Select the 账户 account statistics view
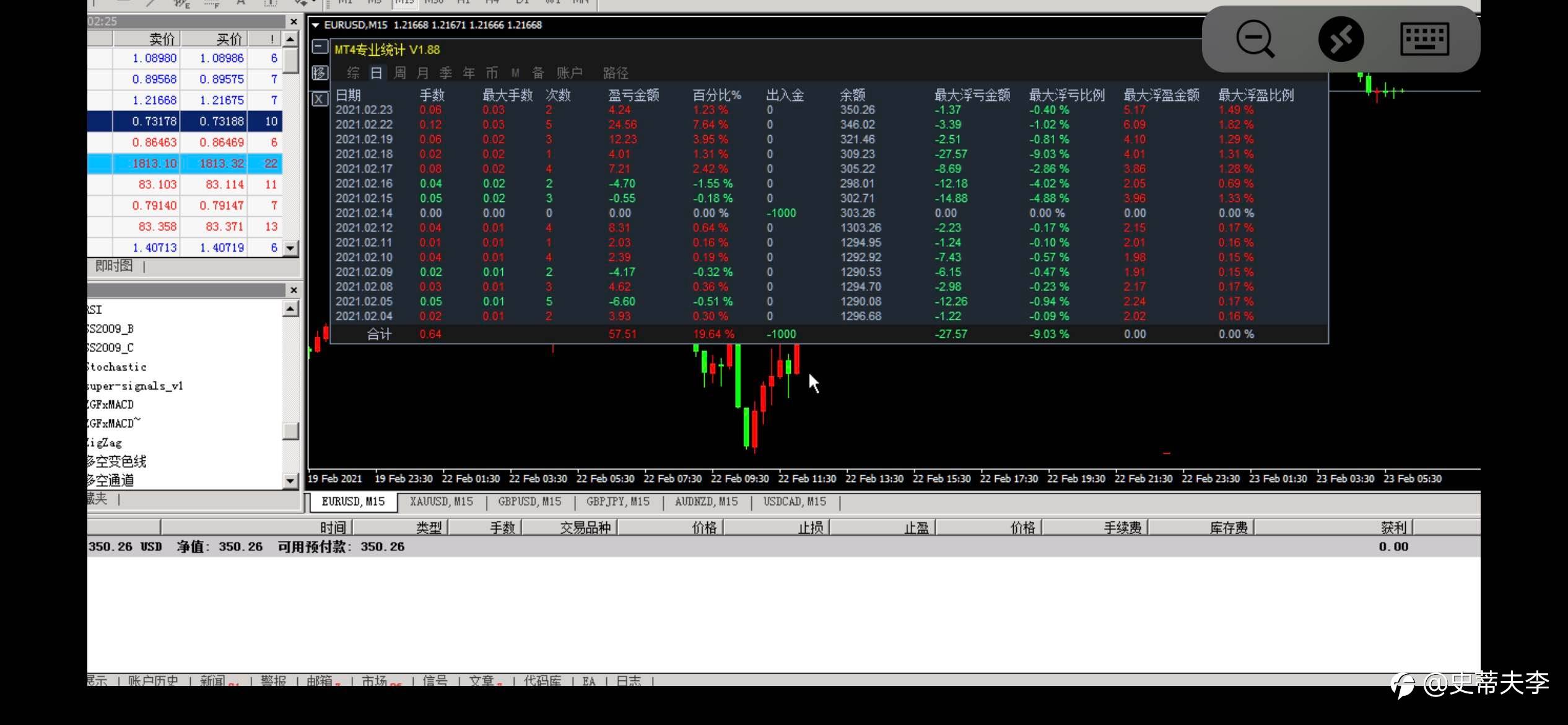Viewport: 1568px width, 725px height. click(x=569, y=73)
